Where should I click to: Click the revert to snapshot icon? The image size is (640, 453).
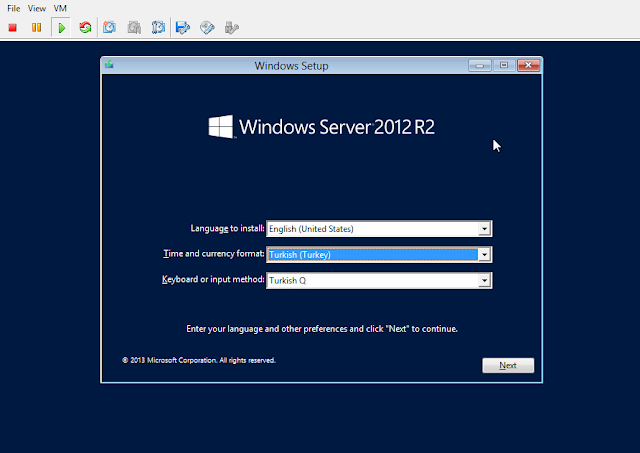[134, 28]
